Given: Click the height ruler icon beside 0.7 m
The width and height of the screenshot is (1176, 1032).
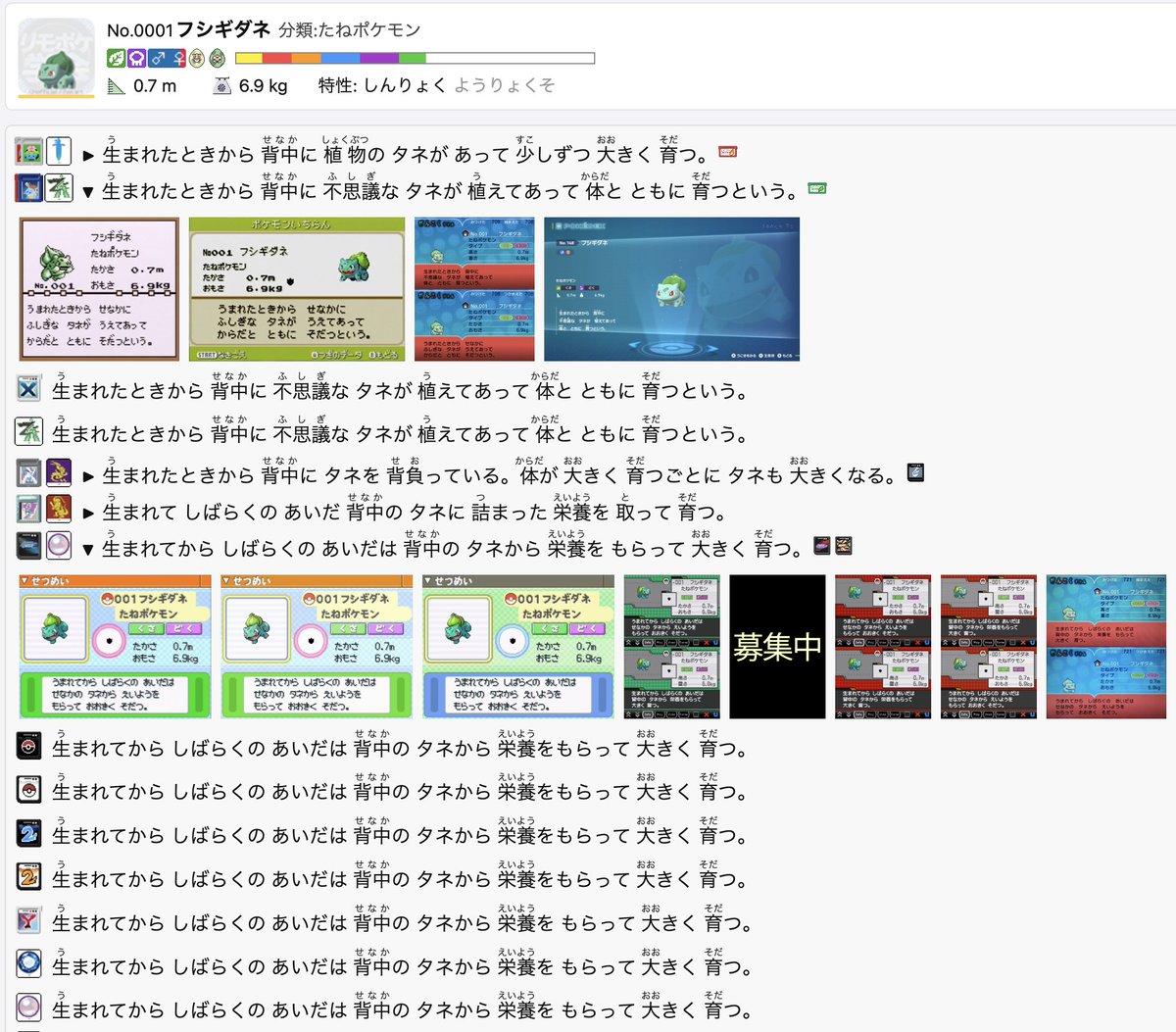Looking at the screenshot, I should click(117, 86).
